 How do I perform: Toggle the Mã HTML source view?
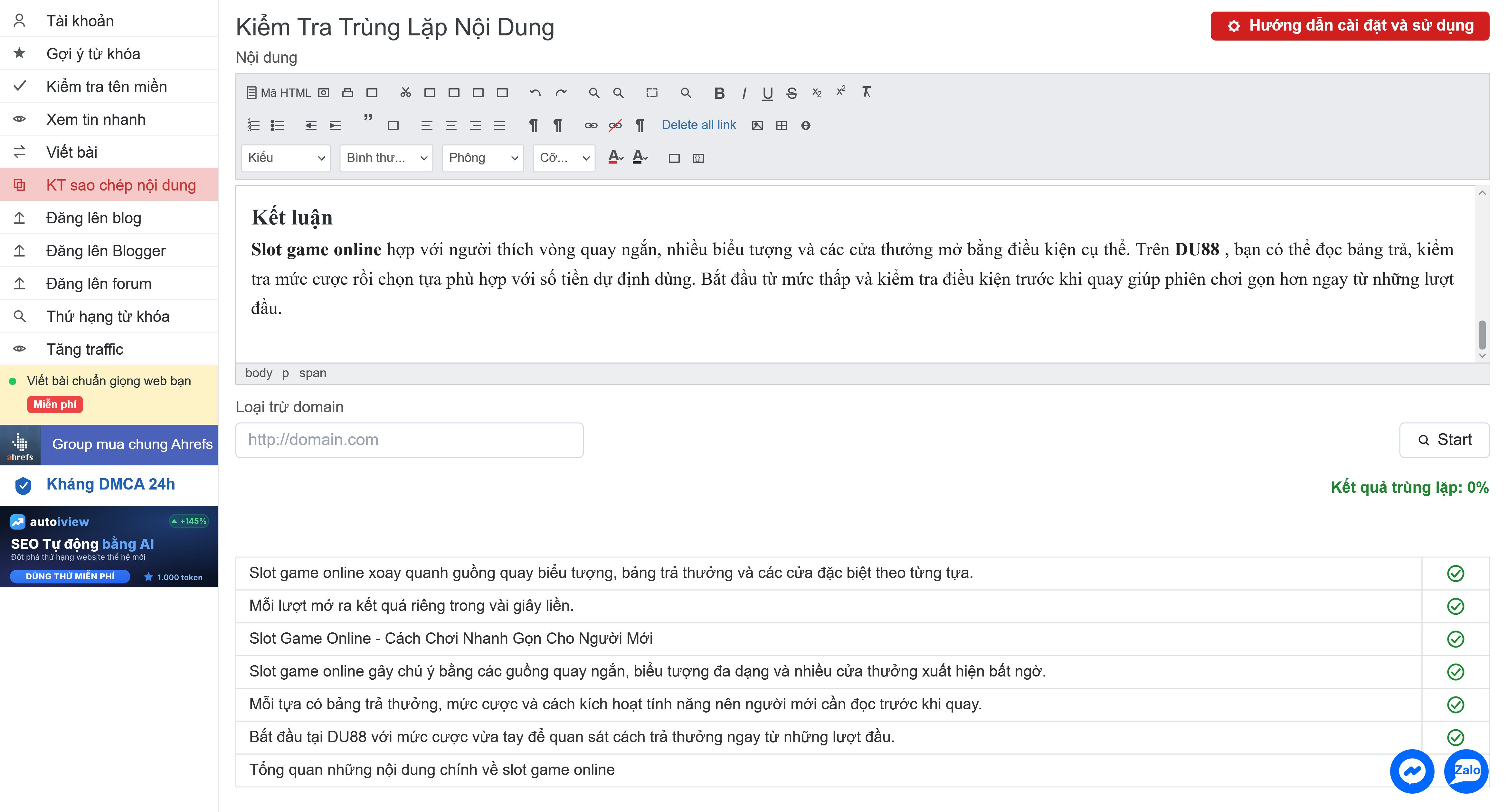point(279,93)
